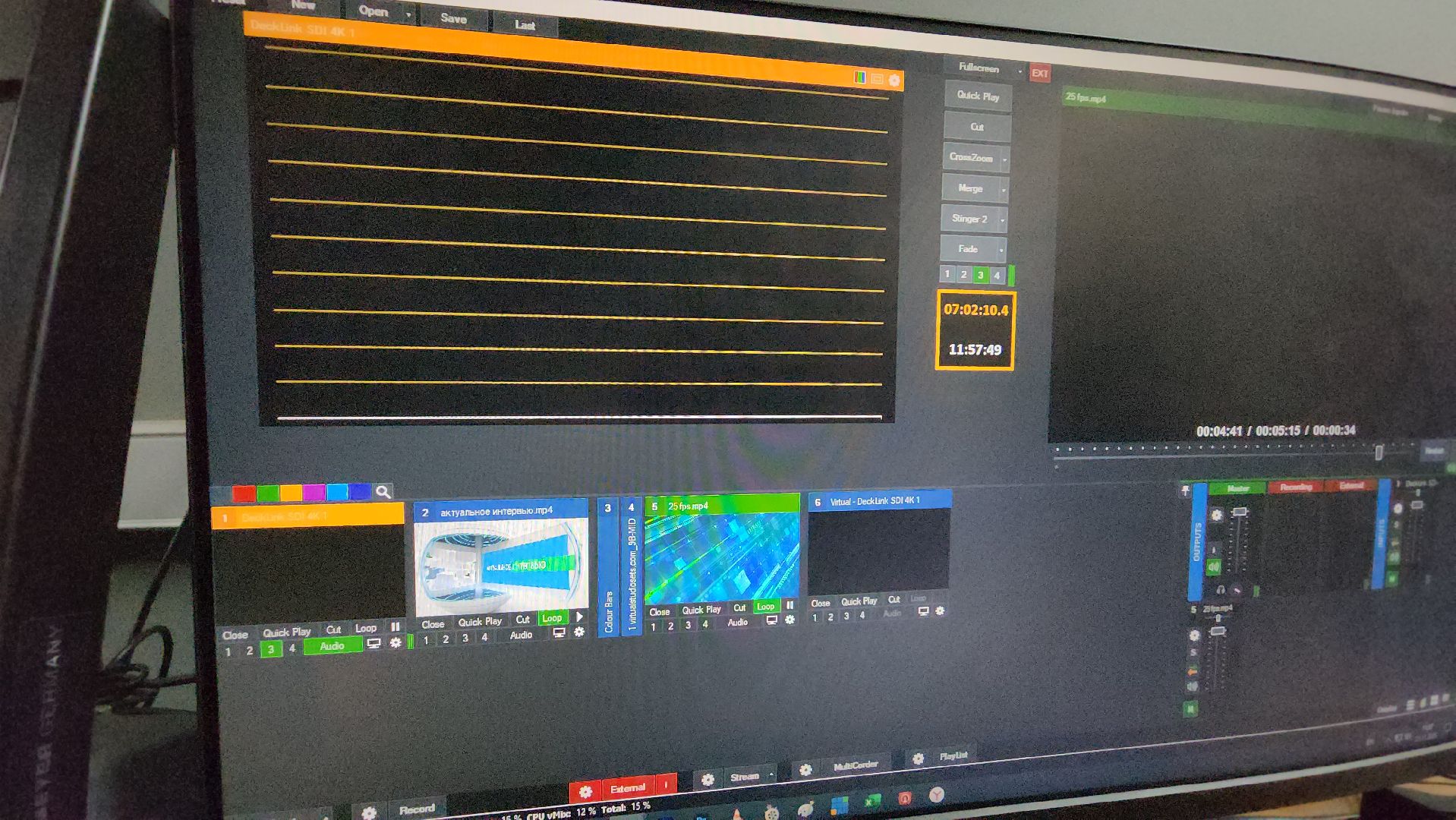Open colour correction icon in preview header
This screenshot has height=820, width=1456.
click(859, 77)
